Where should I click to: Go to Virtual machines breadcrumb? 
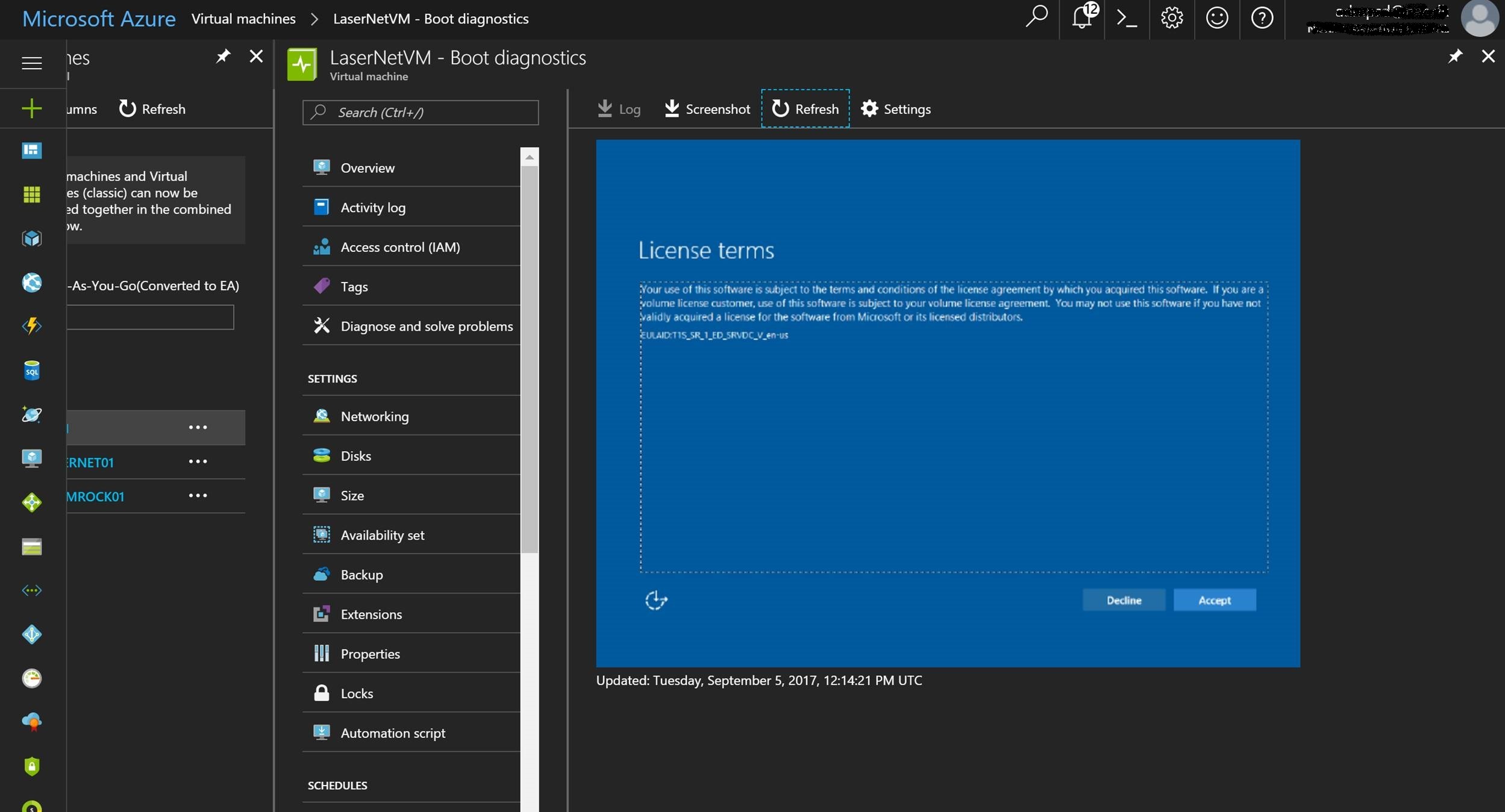(x=243, y=19)
